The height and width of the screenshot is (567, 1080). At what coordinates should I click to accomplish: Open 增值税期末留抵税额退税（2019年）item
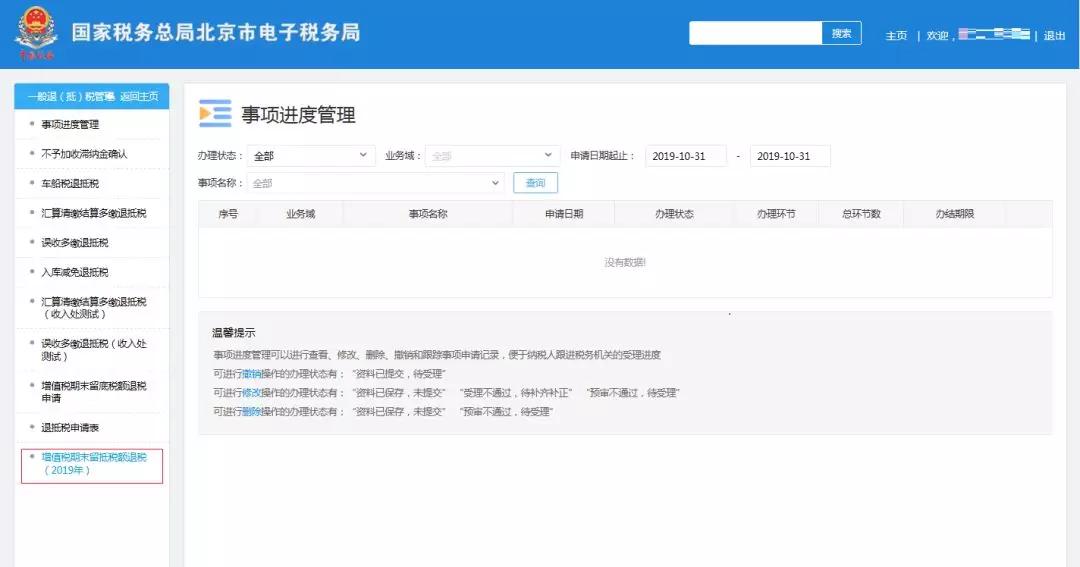coord(92,464)
